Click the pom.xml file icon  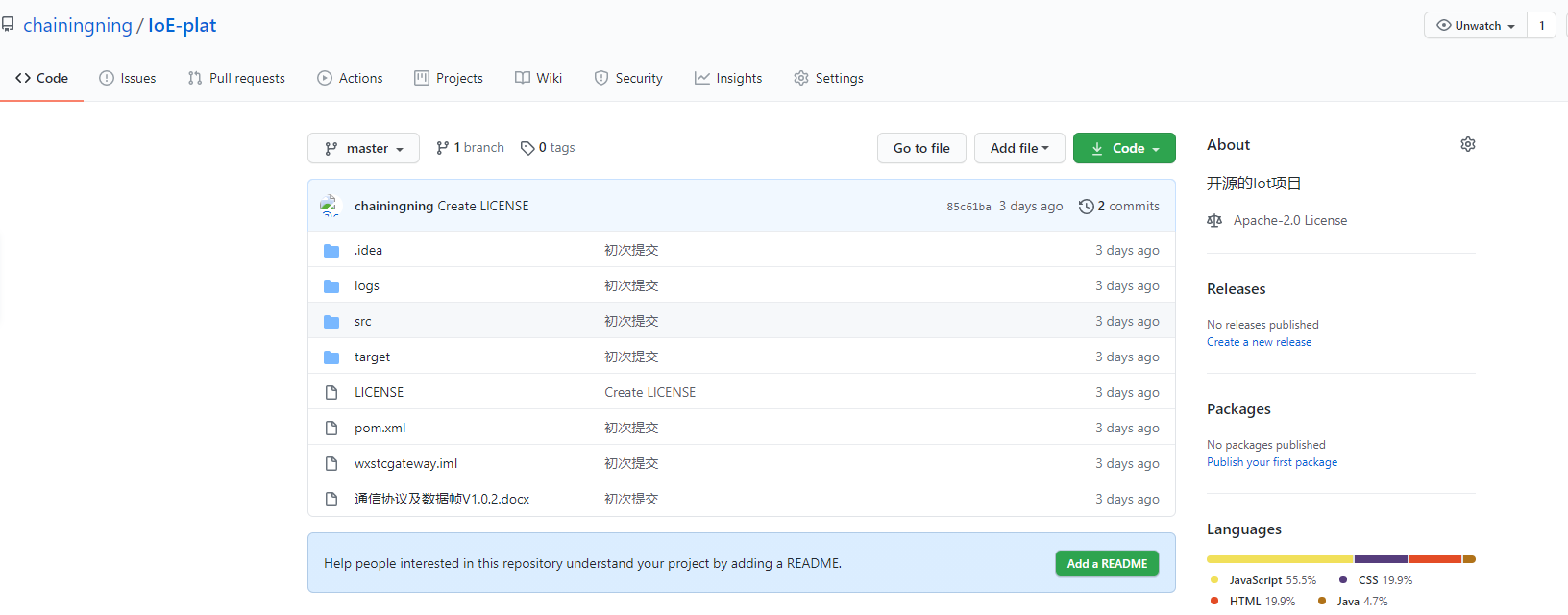pyautogui.click(x=331, y=428)
